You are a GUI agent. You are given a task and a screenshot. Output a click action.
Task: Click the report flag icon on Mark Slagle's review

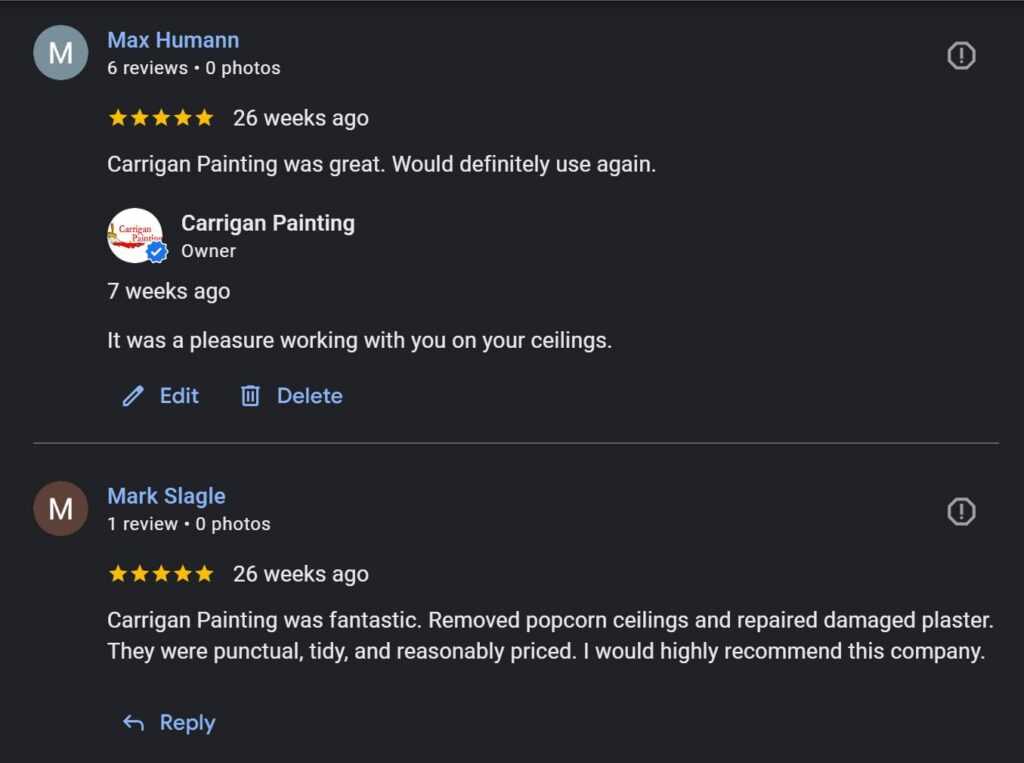pyautogui.click(x=960, y=511)
